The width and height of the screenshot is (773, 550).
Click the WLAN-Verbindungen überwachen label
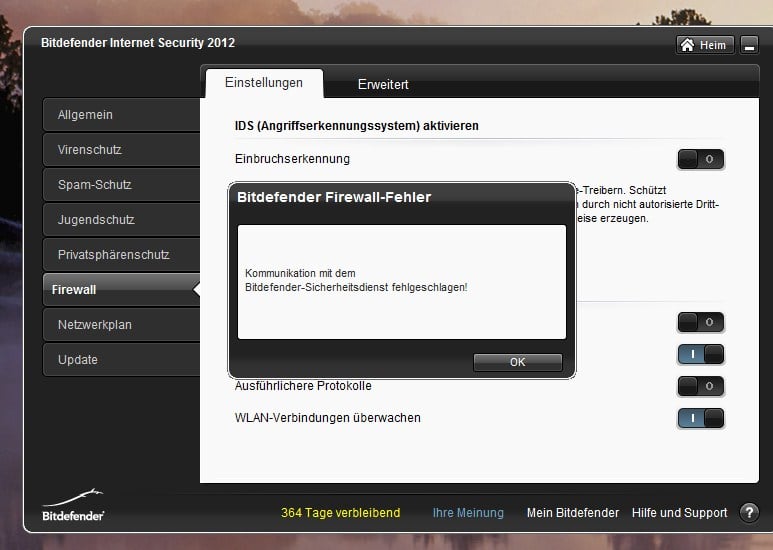pos(328,418)
